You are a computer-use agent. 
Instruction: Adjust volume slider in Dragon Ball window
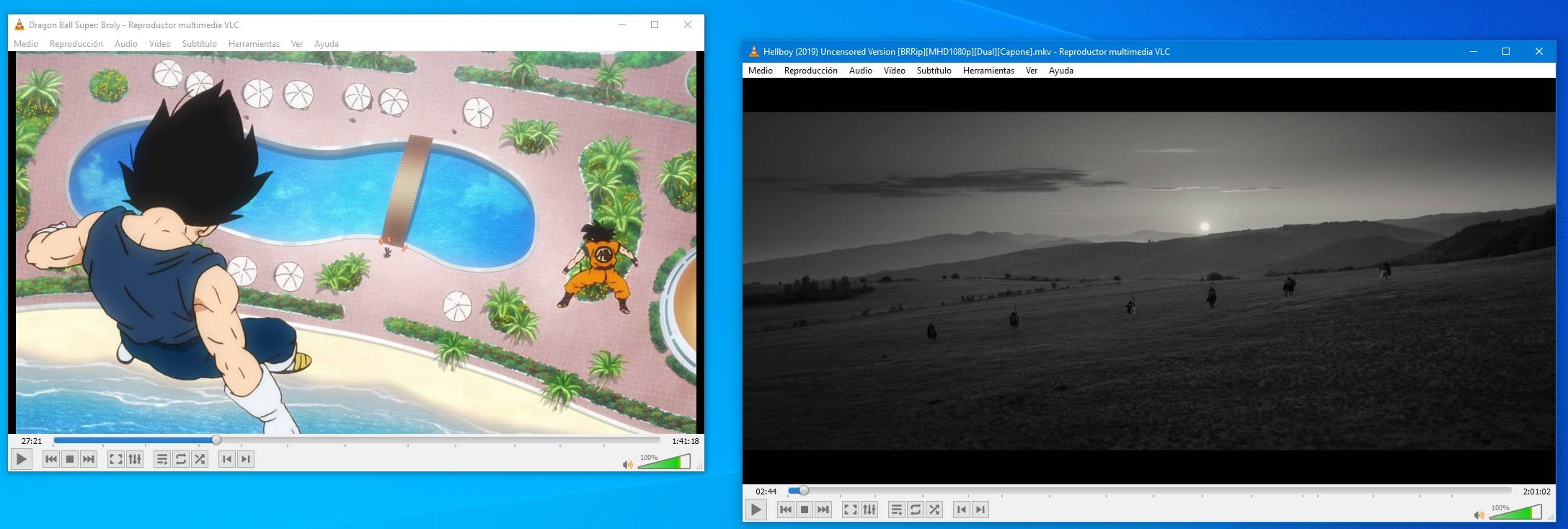click(x=664, y=462)
